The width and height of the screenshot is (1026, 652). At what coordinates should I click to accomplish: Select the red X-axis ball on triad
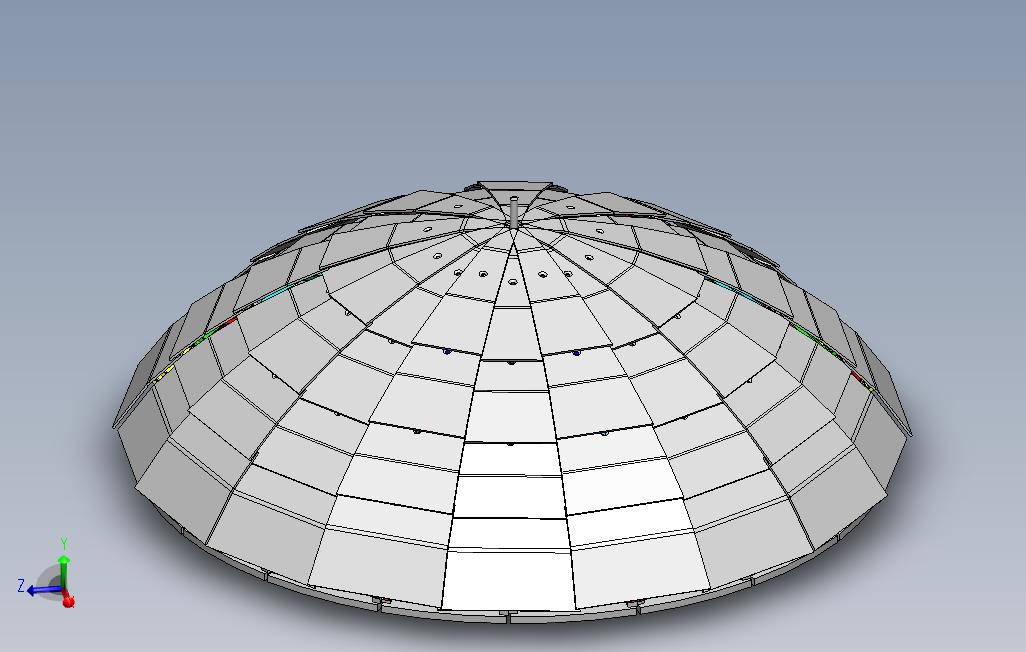point(69,600)
